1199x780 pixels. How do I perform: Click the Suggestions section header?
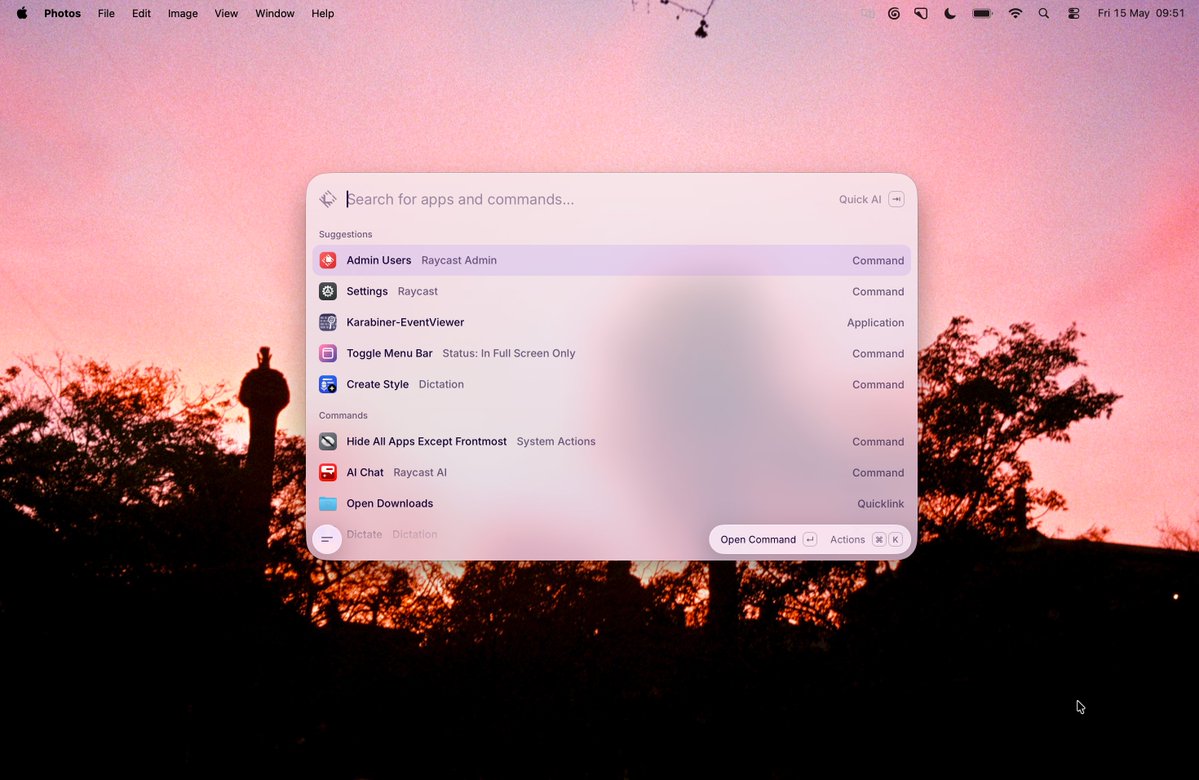(346, 234)
